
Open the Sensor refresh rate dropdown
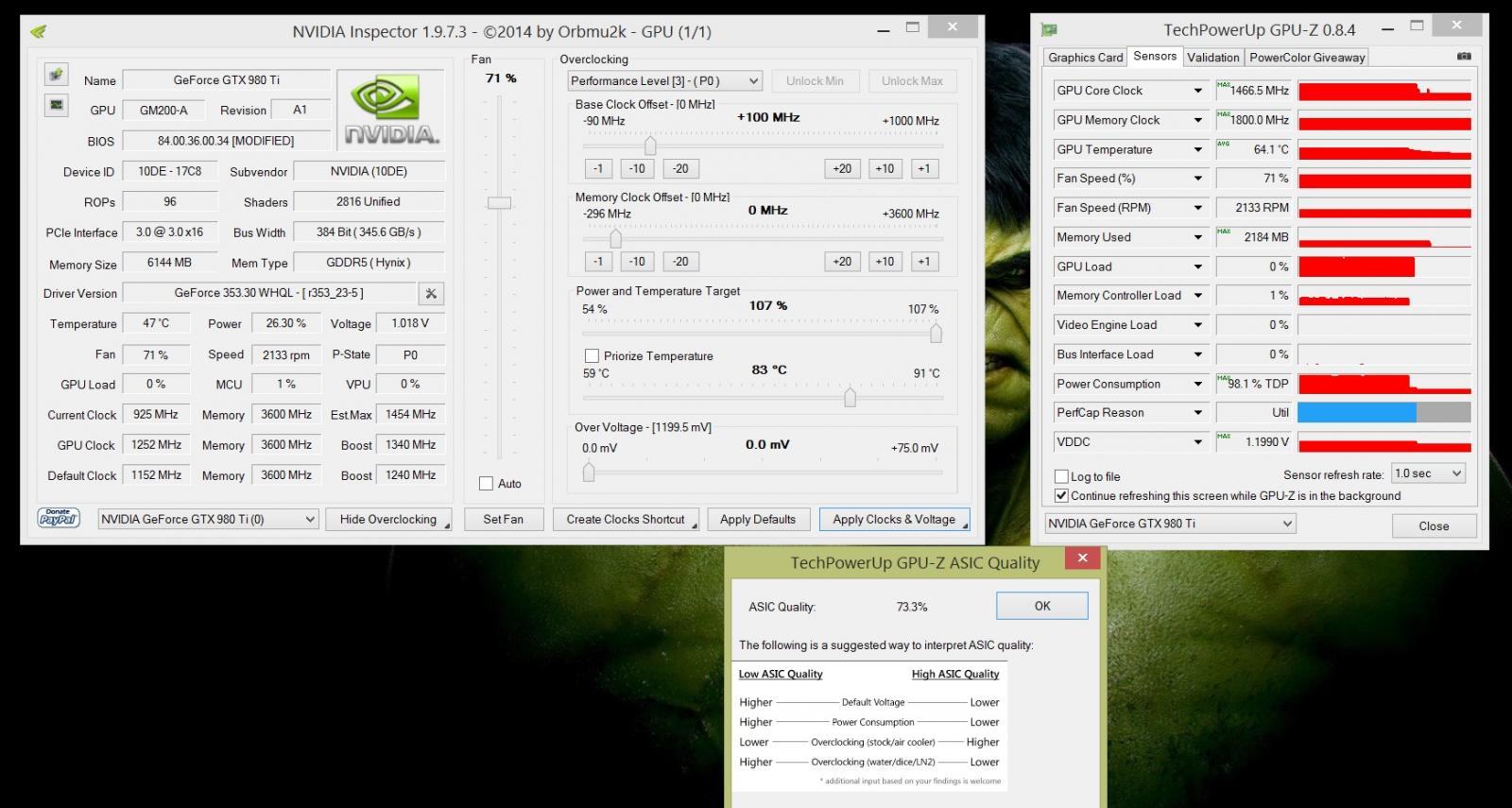[1429, 473]
